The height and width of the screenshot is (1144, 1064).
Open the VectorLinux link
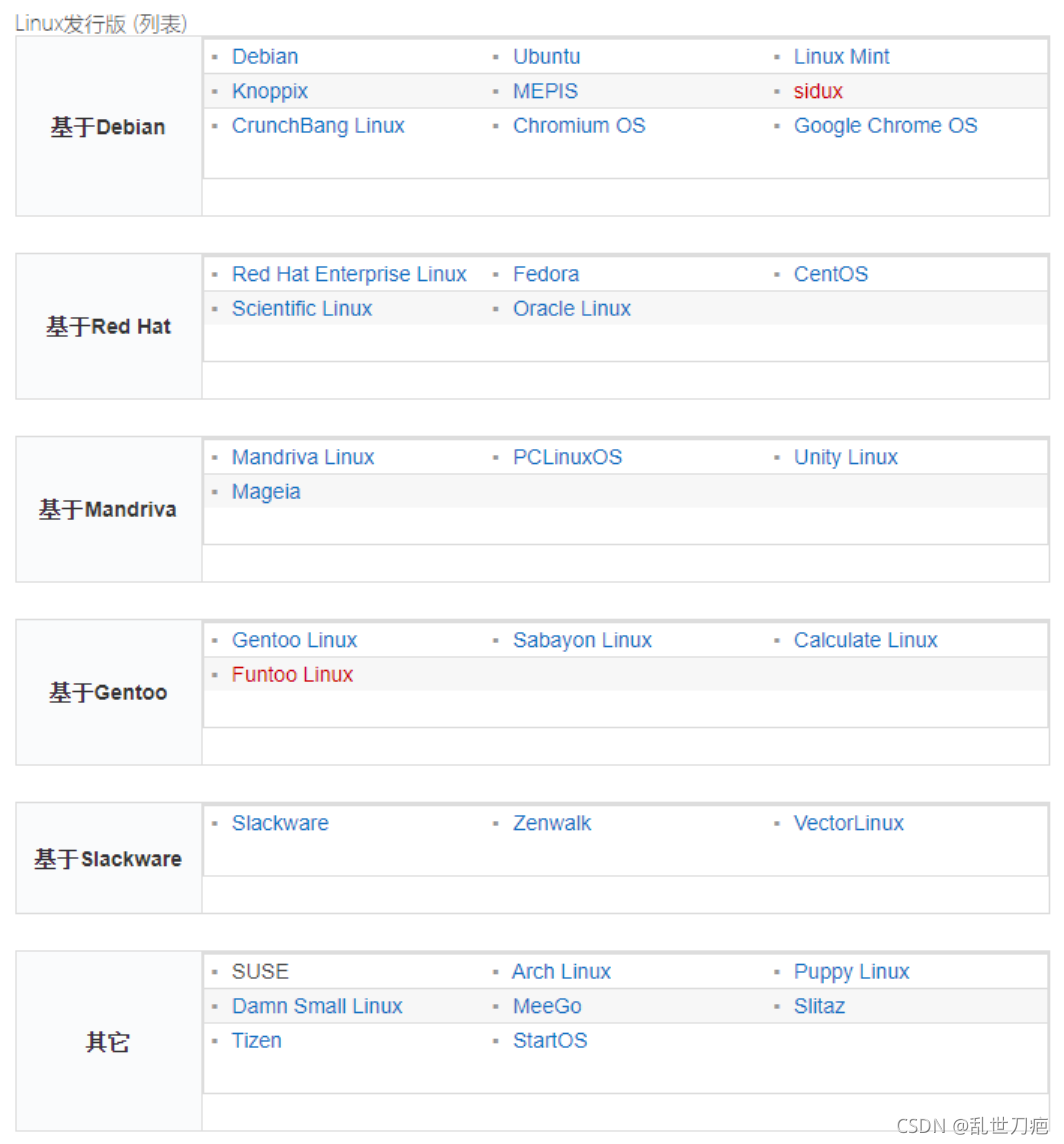[849, 824]
